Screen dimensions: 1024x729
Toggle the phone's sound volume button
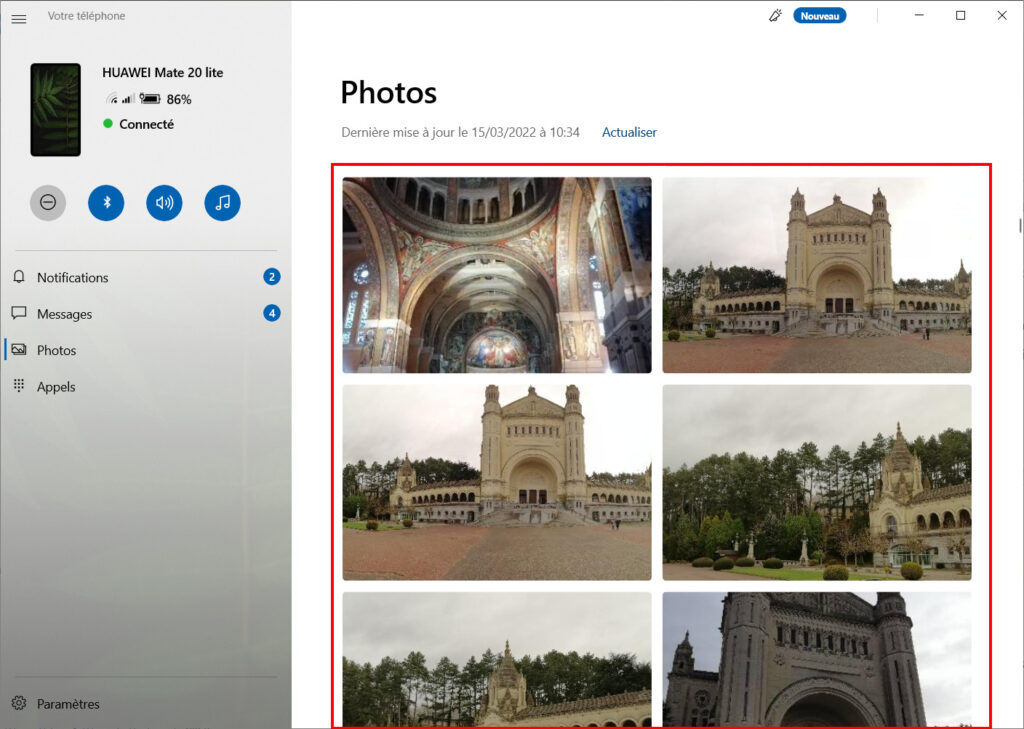pos(164,202)
